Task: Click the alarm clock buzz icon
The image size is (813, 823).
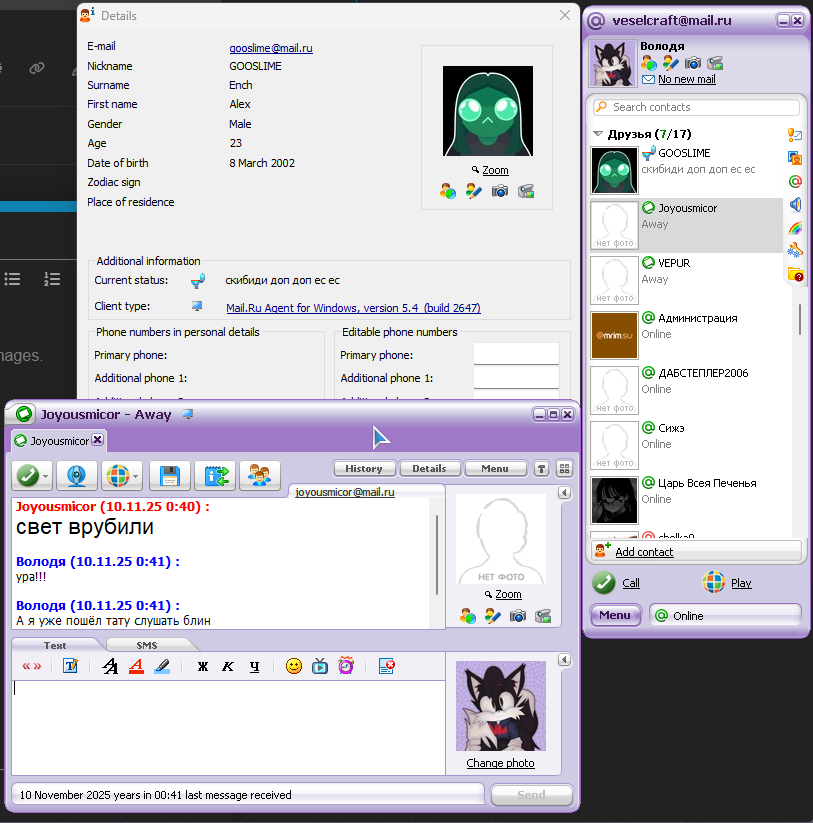Action: pos(346,666)
